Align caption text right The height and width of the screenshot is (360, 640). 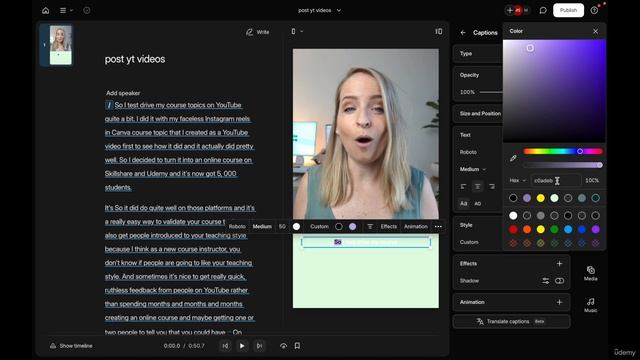pos(492,187)
